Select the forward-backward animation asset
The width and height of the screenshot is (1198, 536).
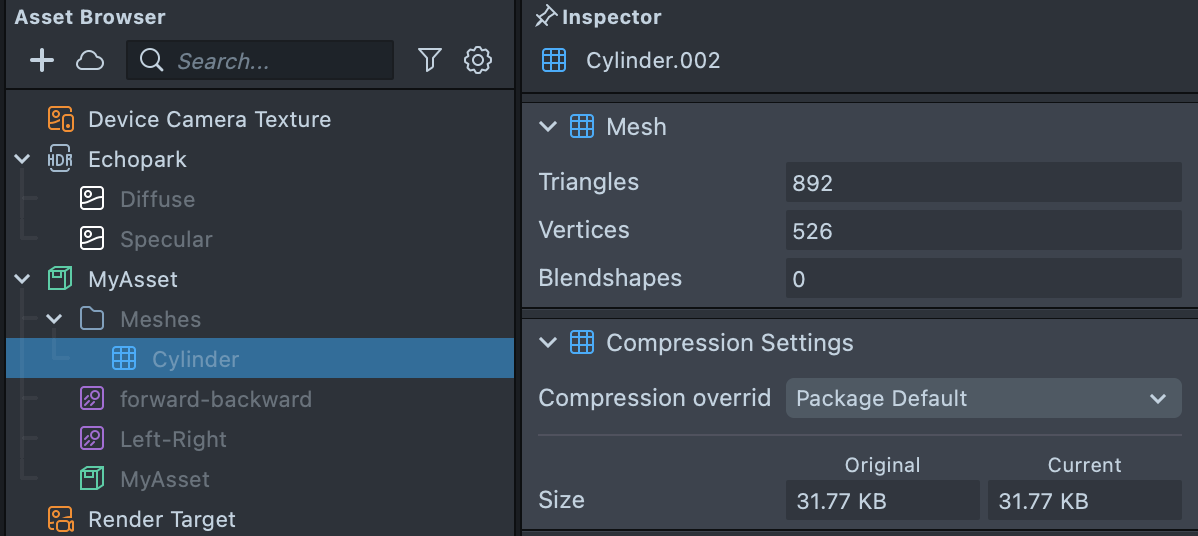pyautogui.click(x=215, y=399)
